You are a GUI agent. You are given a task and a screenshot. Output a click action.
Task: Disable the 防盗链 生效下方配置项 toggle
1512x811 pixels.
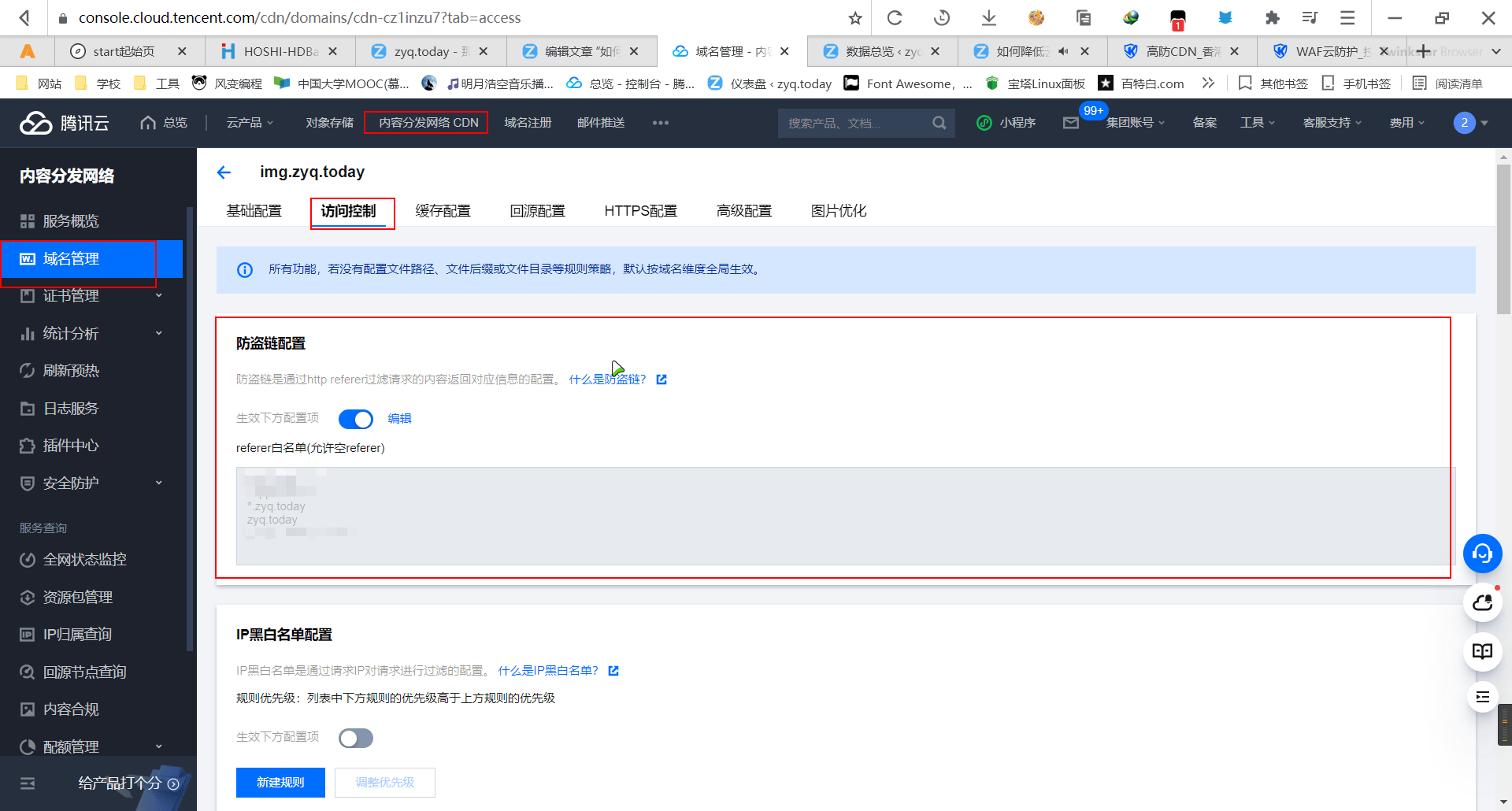(x=355, y=419)
